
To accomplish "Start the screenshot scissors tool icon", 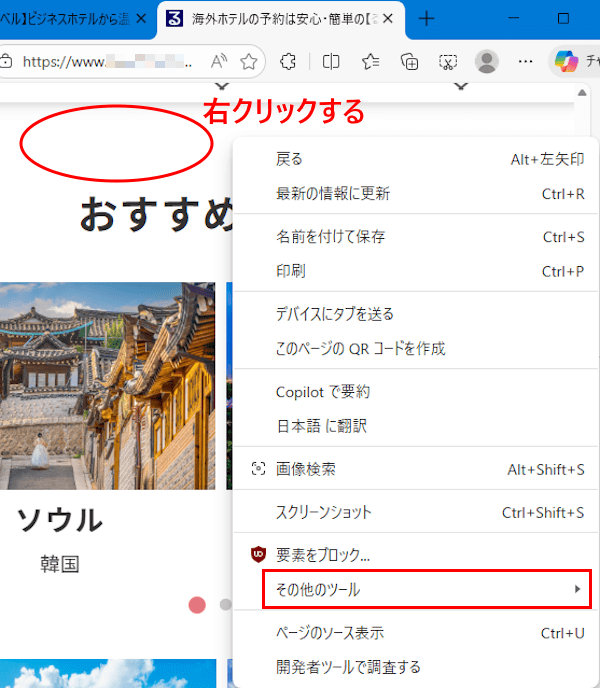I will (448, 62).
